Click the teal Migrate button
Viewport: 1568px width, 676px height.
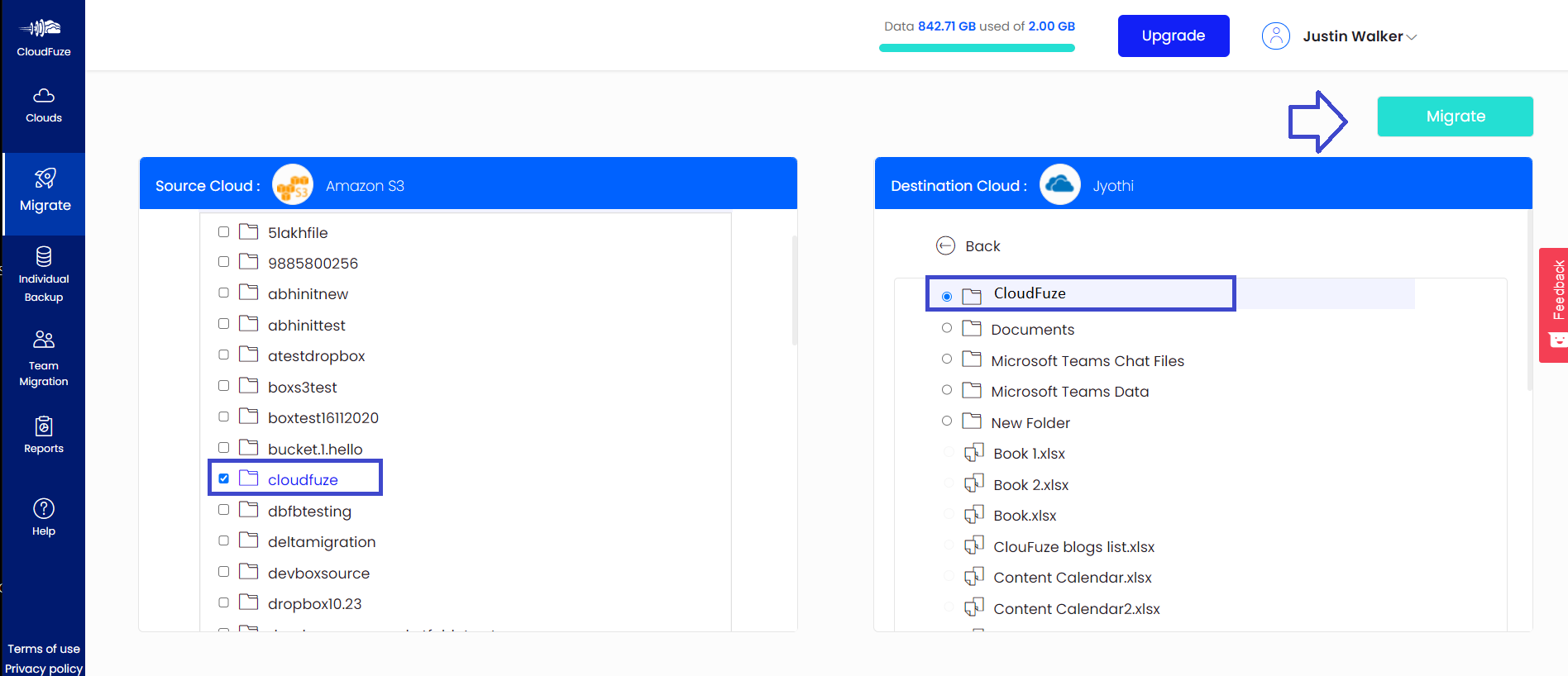pyautogui.click(x=1455, y=117)
